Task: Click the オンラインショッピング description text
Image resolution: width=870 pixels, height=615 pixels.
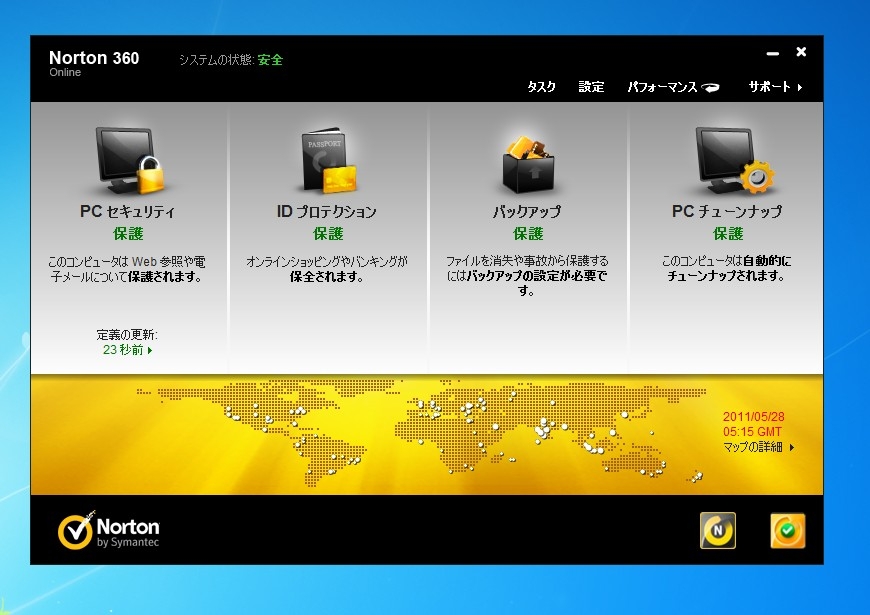Action: pos(327,269)
